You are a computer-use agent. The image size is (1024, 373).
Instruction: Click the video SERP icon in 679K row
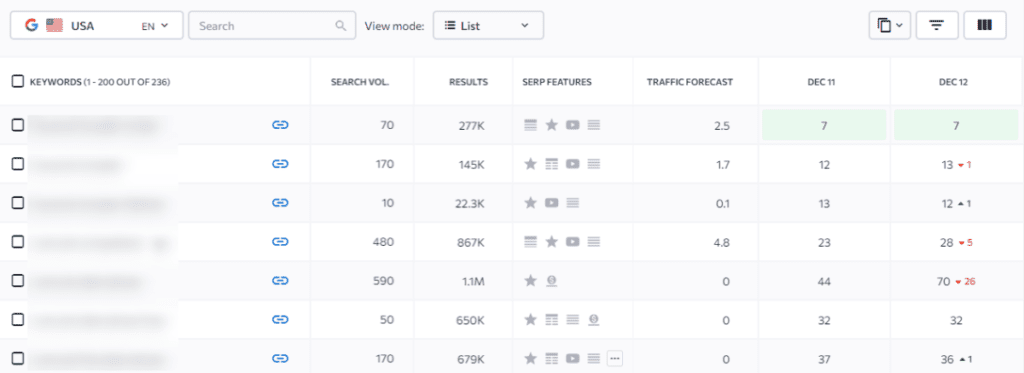coord(573,359)
